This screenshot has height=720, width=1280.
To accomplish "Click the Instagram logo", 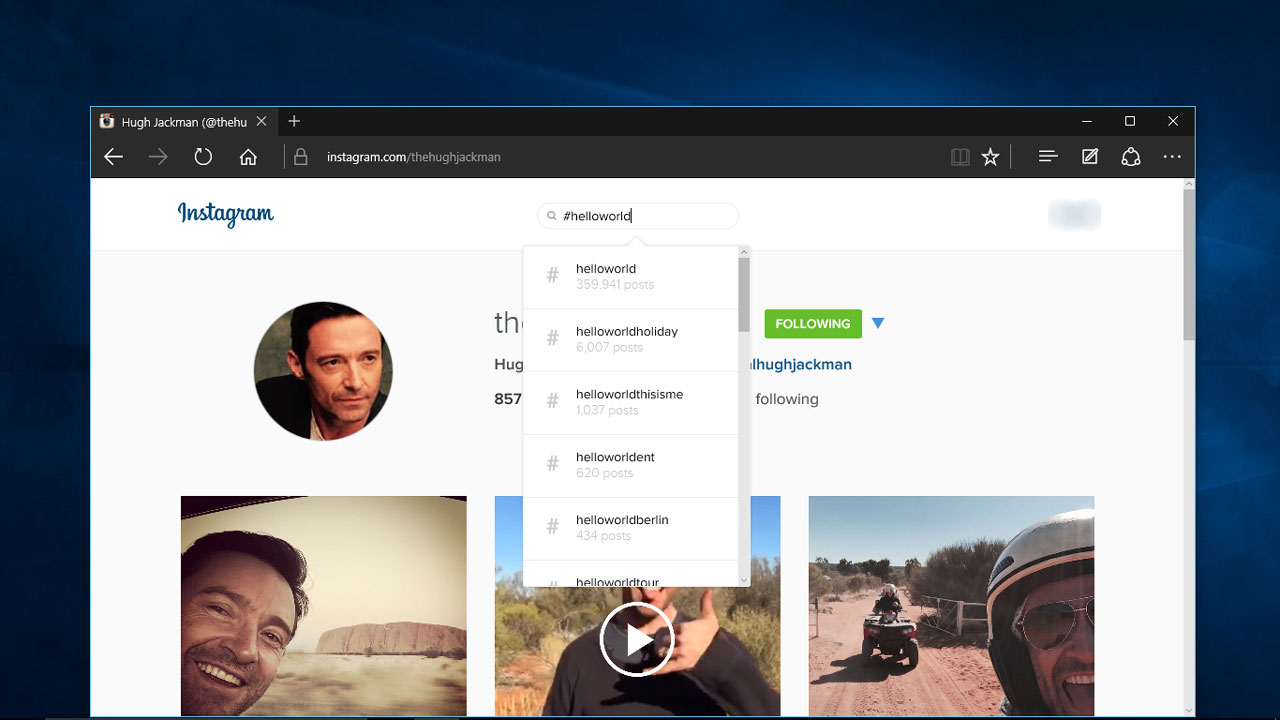I will (225, 214).
